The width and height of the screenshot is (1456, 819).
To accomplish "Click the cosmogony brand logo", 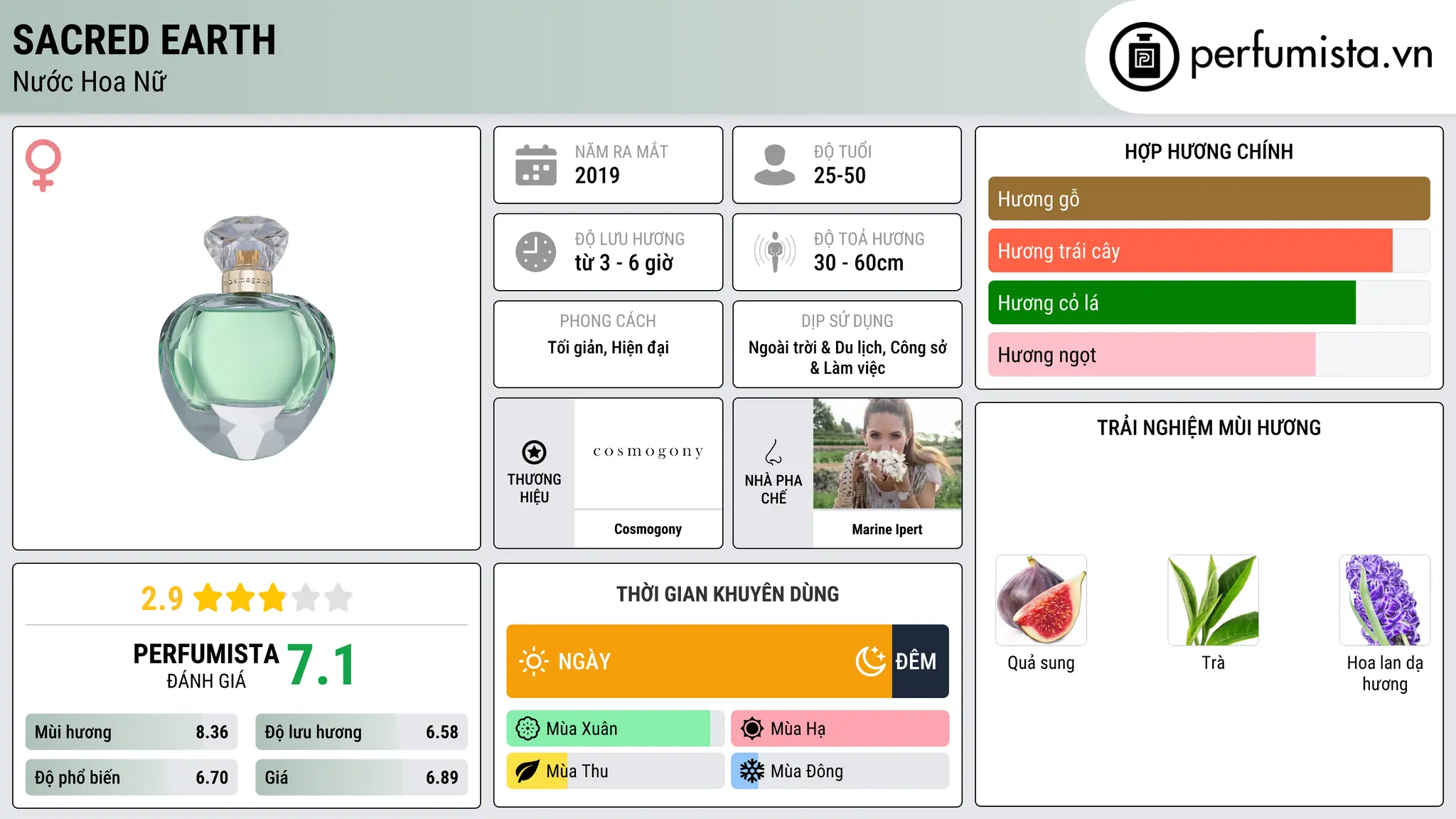I will tap(648, 451).
